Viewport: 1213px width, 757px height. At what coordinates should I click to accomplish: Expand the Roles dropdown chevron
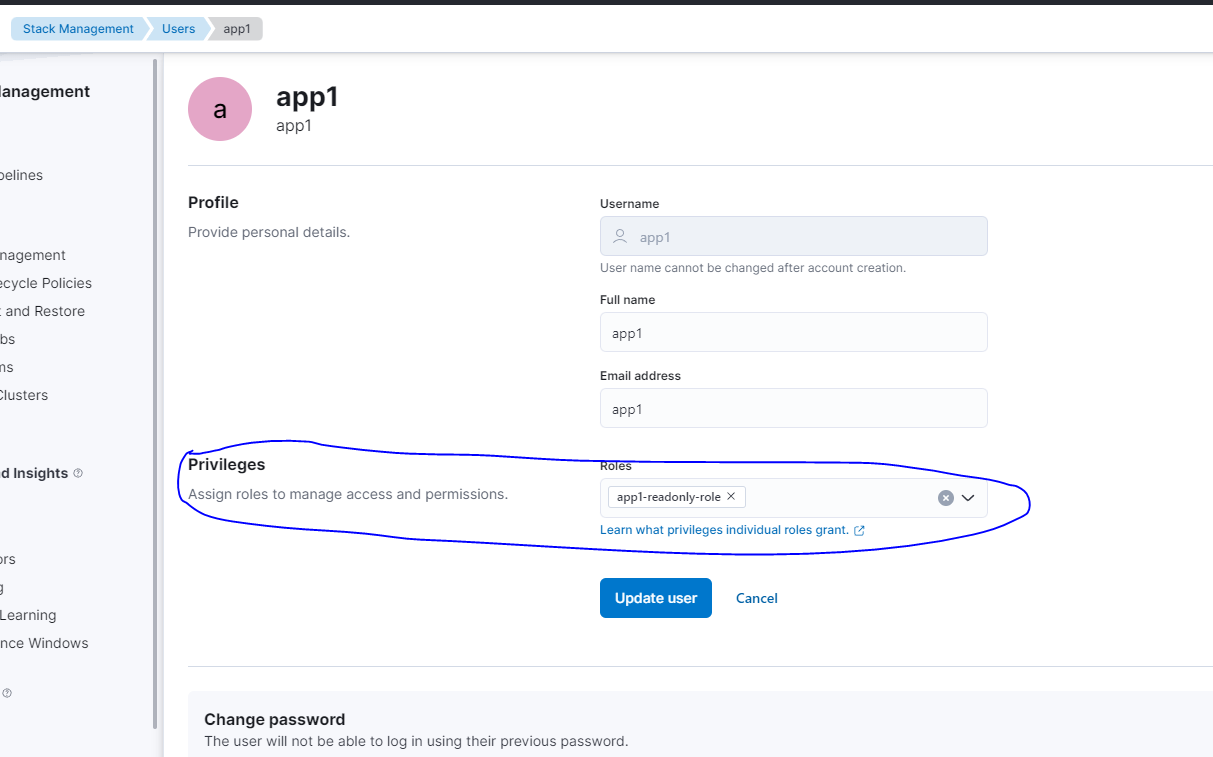968,498
